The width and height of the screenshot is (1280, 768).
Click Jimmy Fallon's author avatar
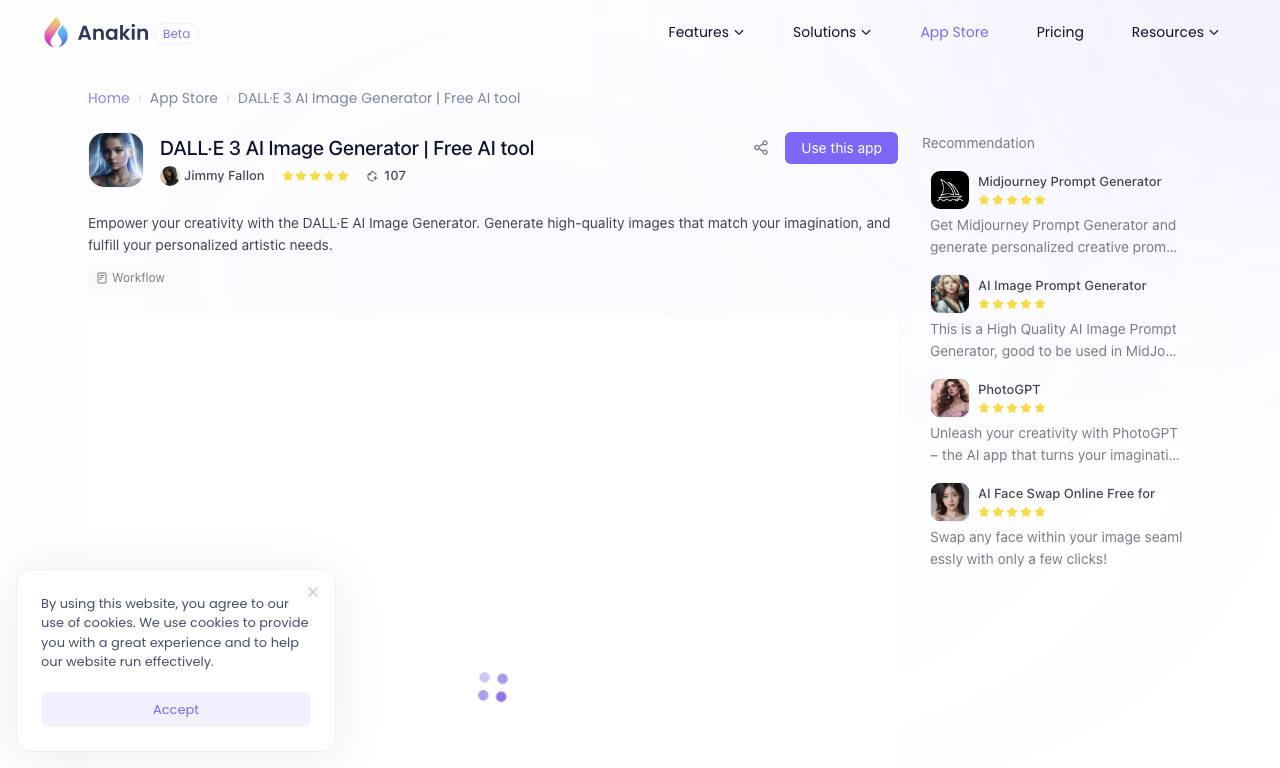(170, 176)
